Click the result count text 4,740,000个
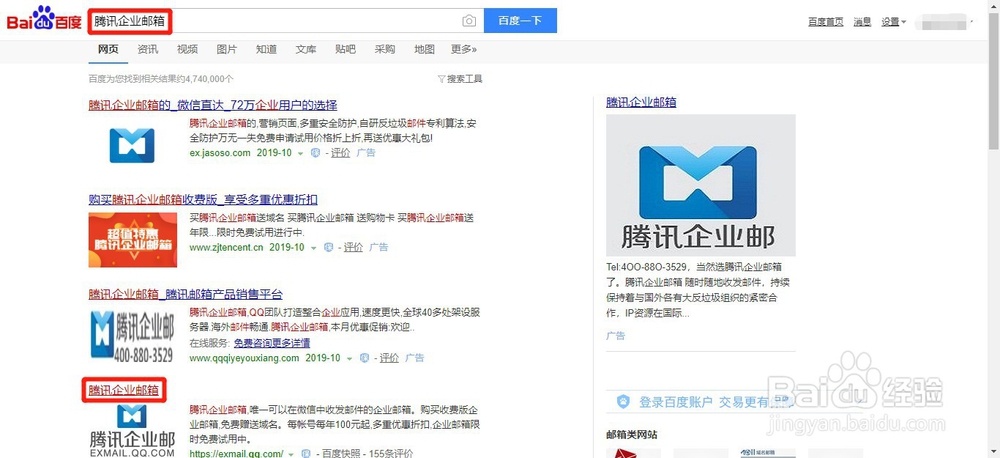The height and width of the screenshot is (458, 1000). pyautogui.click(x=209, y=79)
